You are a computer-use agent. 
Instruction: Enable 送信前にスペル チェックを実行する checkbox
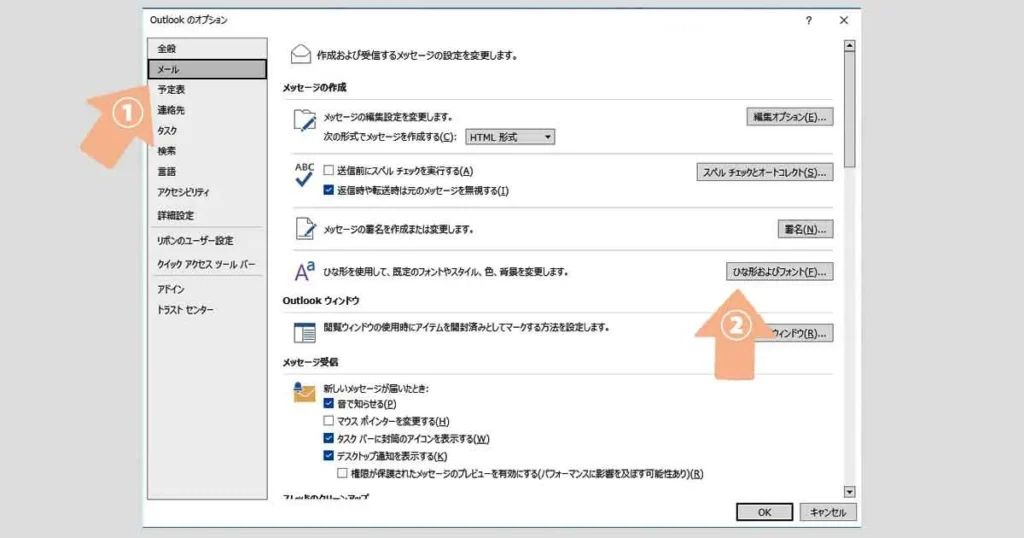point(328,170)
